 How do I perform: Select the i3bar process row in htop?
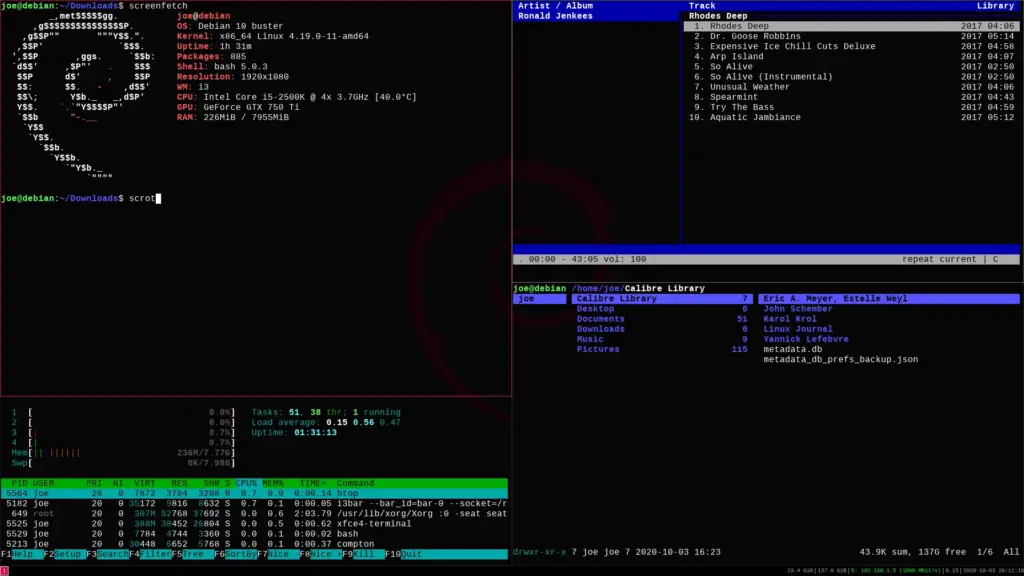pos(254,504)
